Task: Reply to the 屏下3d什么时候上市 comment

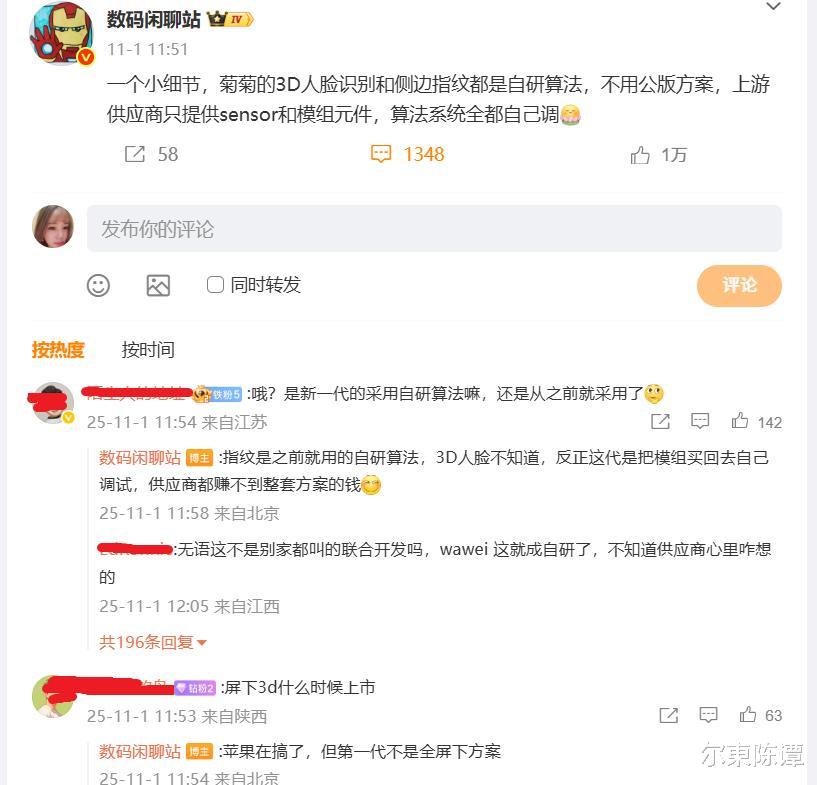Action: pos(708,715)
